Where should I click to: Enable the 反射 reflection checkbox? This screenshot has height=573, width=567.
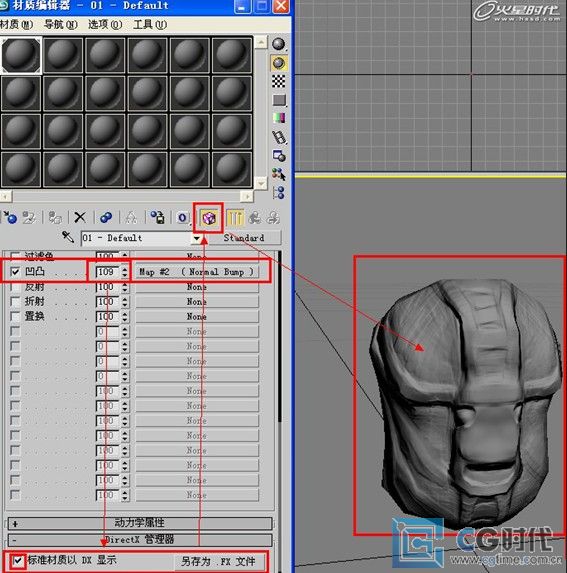15,287
